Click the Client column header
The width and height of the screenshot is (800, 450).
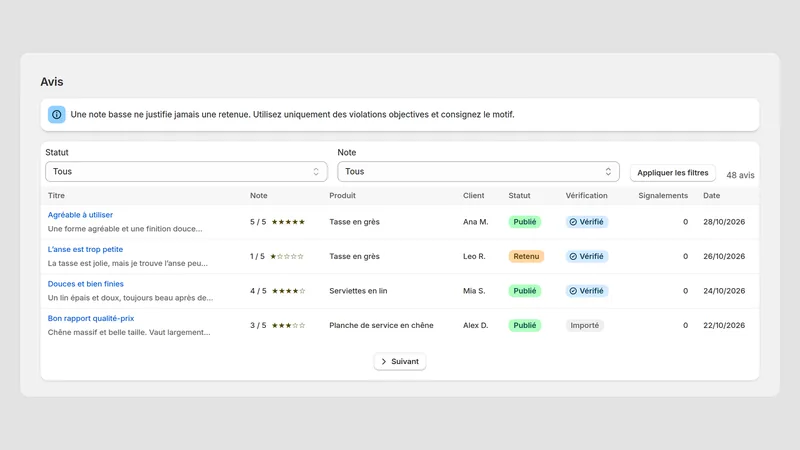(473, 195)
